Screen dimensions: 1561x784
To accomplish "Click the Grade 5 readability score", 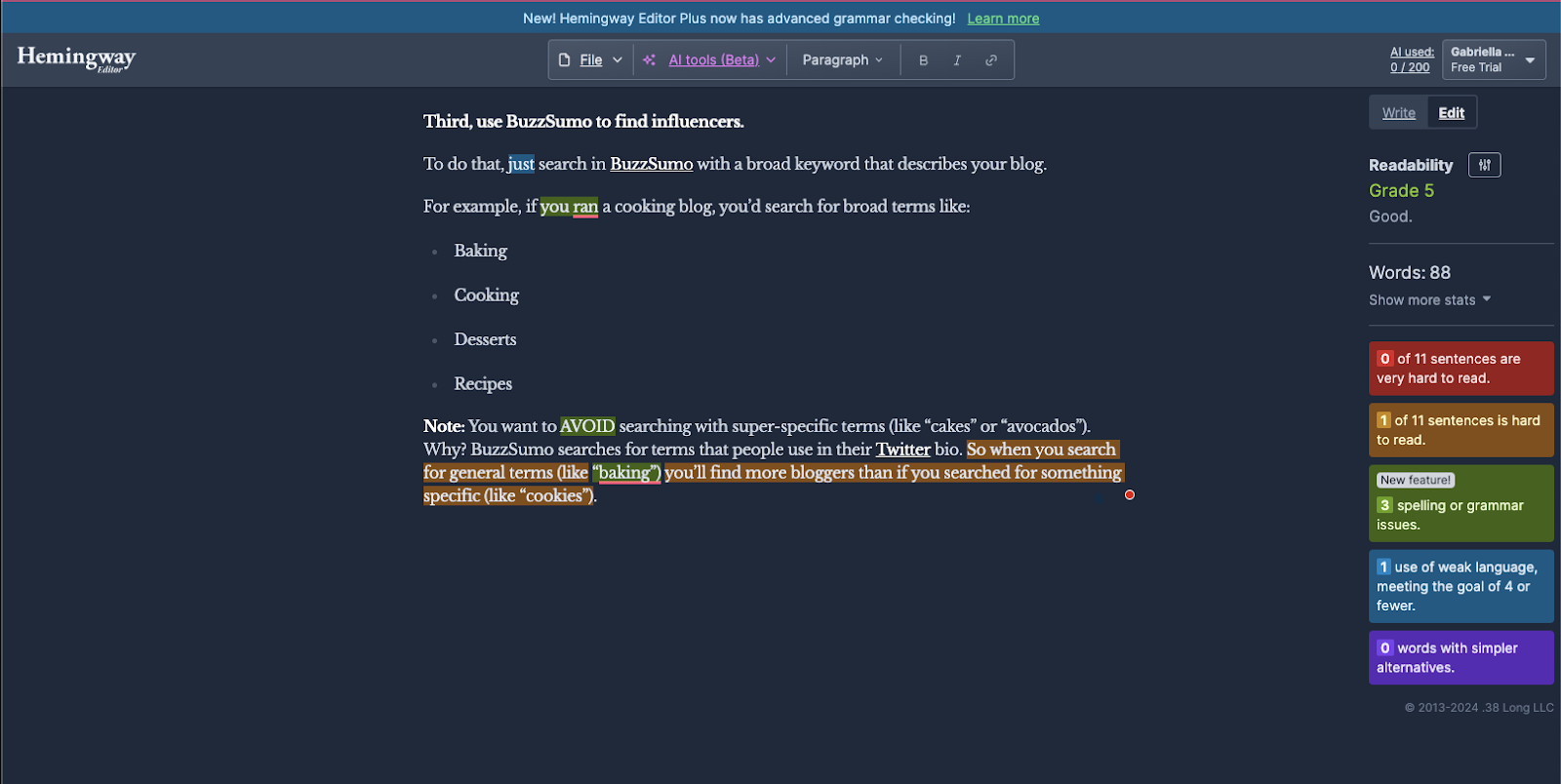I will coord(1401,190).
